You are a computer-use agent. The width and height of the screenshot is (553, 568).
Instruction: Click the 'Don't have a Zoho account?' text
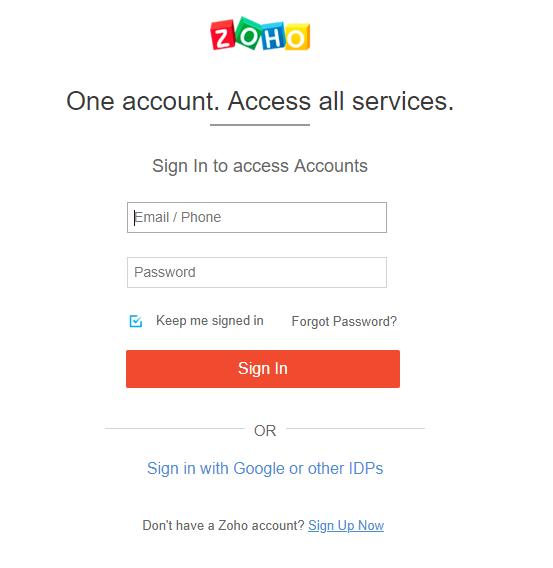click(223, 525)
